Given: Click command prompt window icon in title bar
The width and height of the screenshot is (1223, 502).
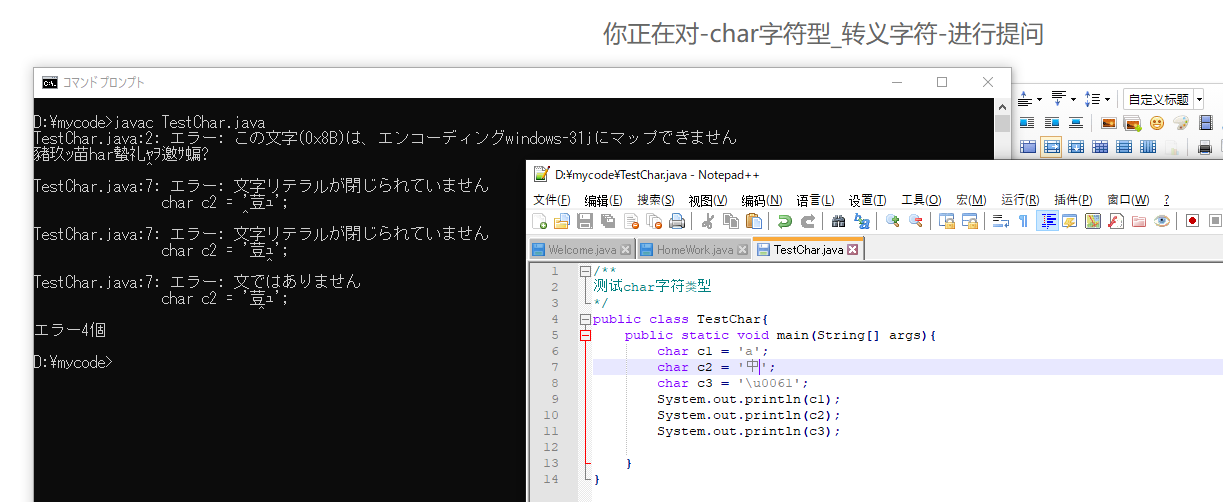Looking at the screenshot, I should click(49, 82).
